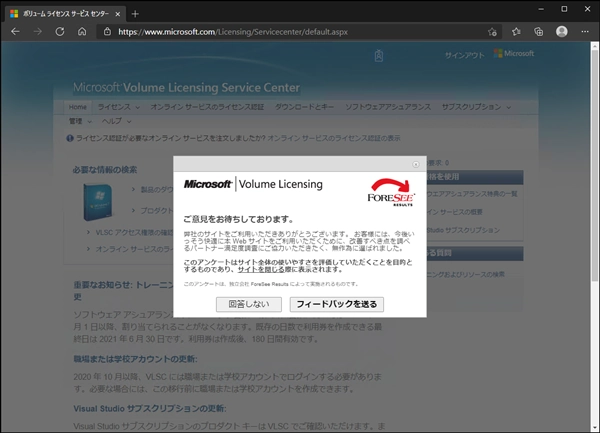Screen dimensions: 600x433
Task: Expand the 管理 dropdown menu
Action: [x=80, y=121]
